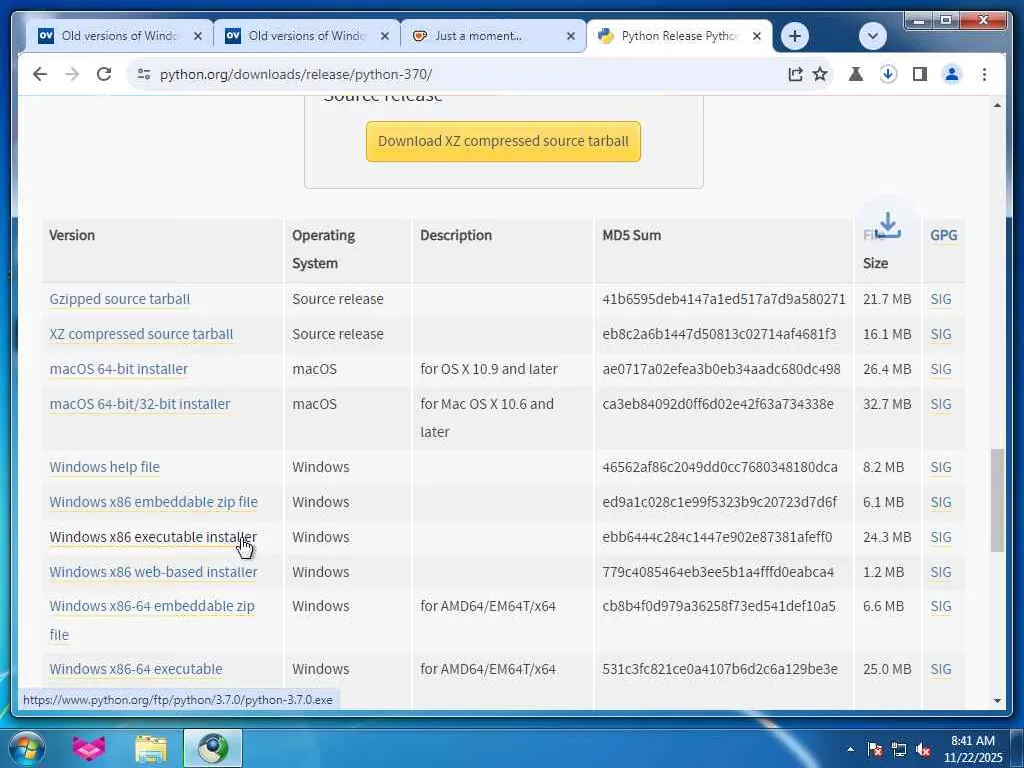
Task: Download Windows help file
Action: click(x=104, y=467)
